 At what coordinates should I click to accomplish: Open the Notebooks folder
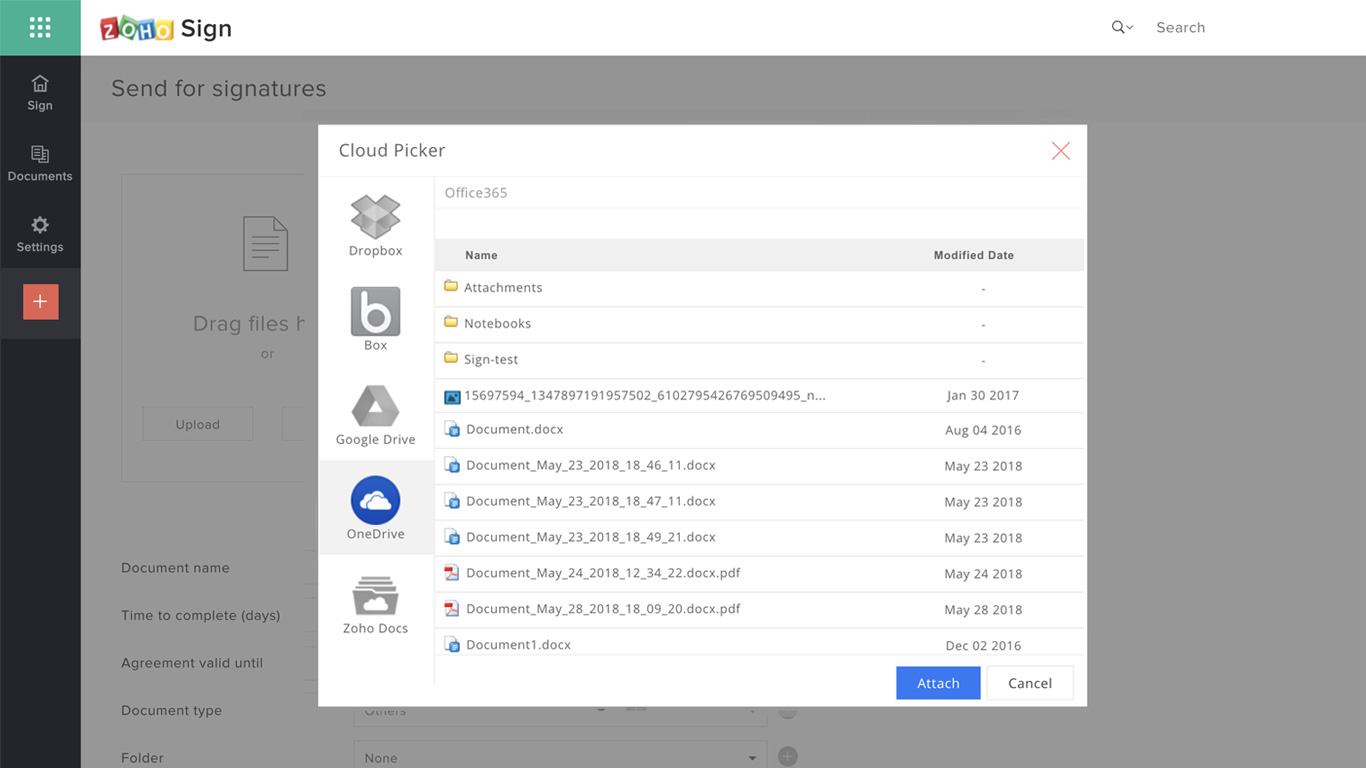coord(497,323)
